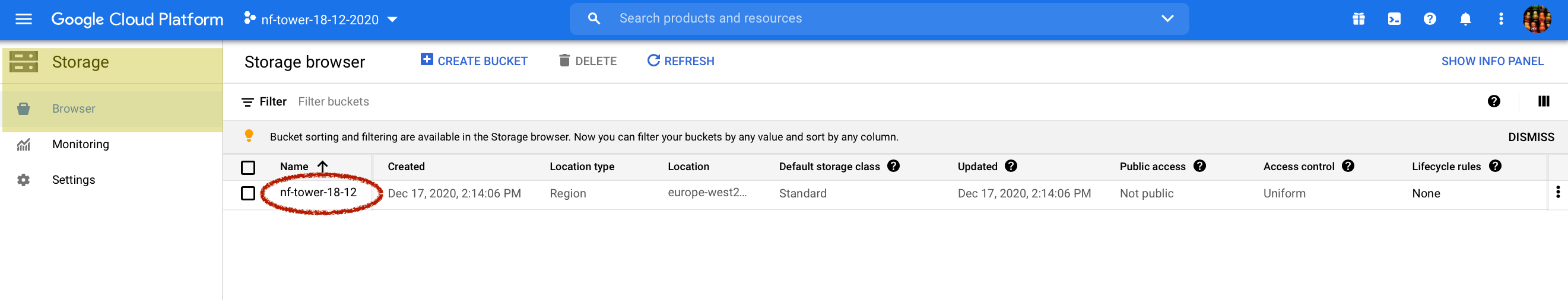Open Settings in the Storage sidebar
The height and width of the screenshot is (300, 1568).
point(73,180)
